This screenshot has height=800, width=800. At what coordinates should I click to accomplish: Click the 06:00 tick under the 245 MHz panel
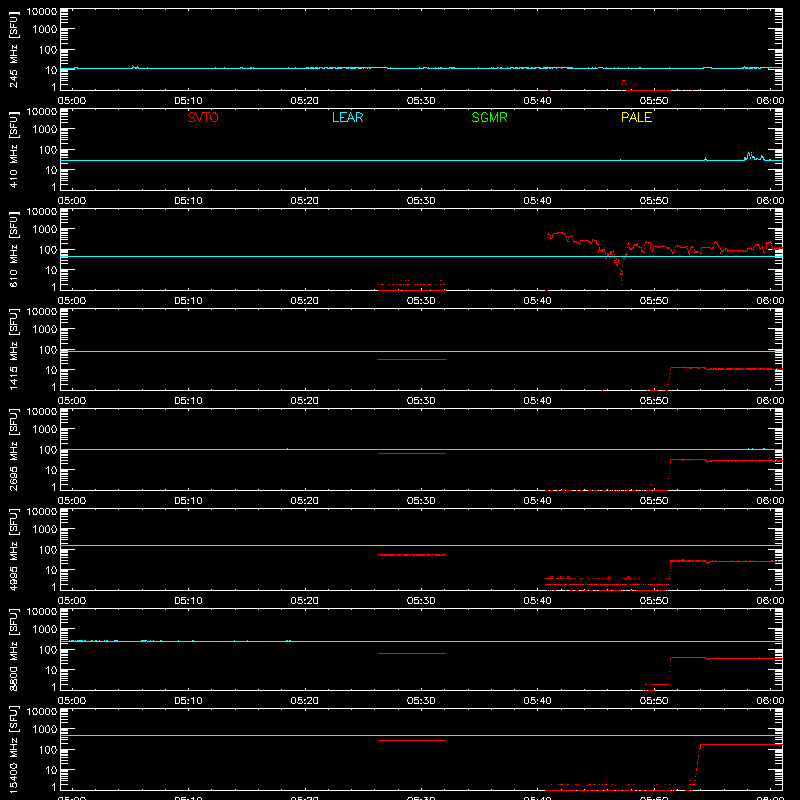click(770, 101)
